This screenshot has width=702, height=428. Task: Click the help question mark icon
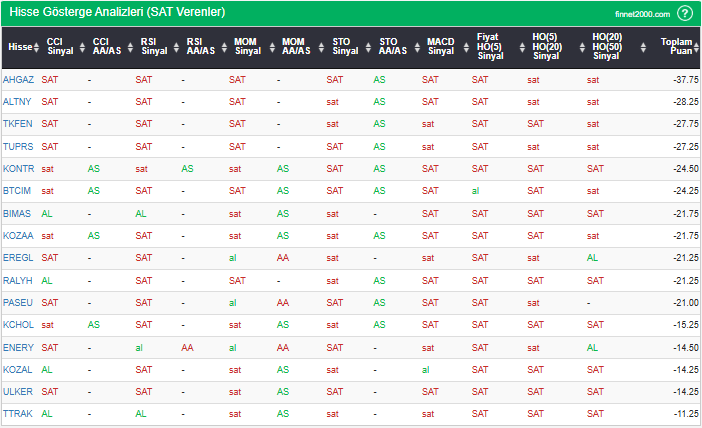click(x=684, y=13)
